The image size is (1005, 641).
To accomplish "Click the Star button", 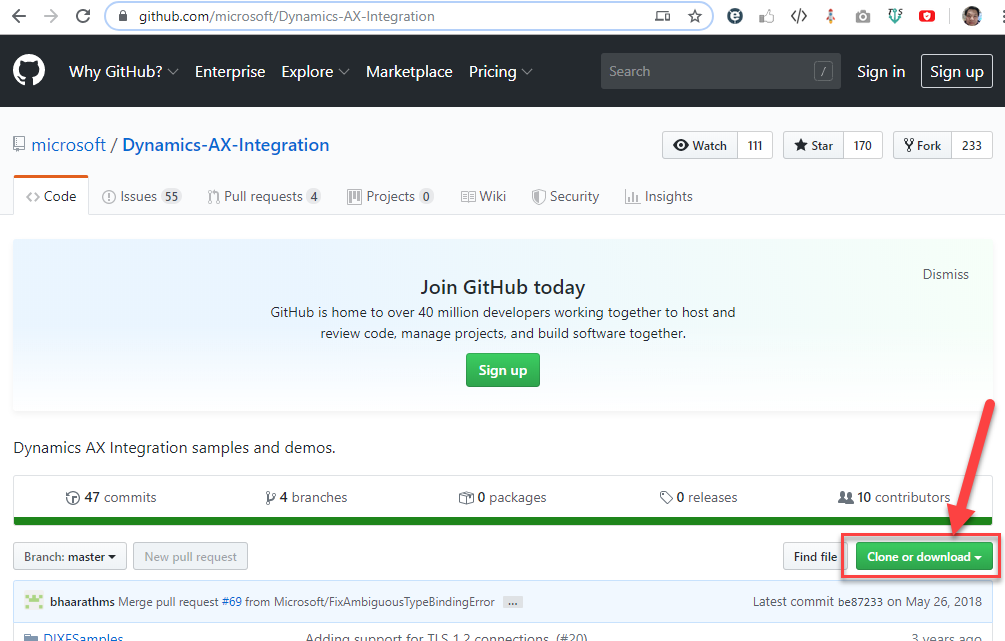I will point(813,145).
